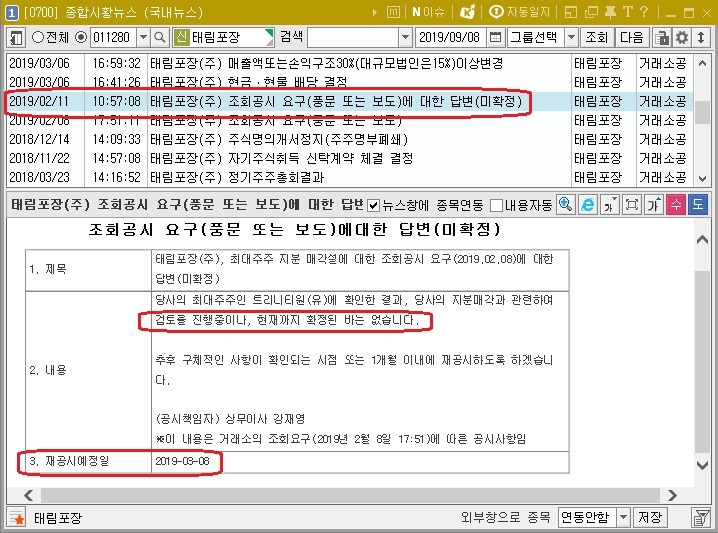
Task: Click the filter funnel icon at bottom right
Action: pyautogui.click(x=701, y=518)
